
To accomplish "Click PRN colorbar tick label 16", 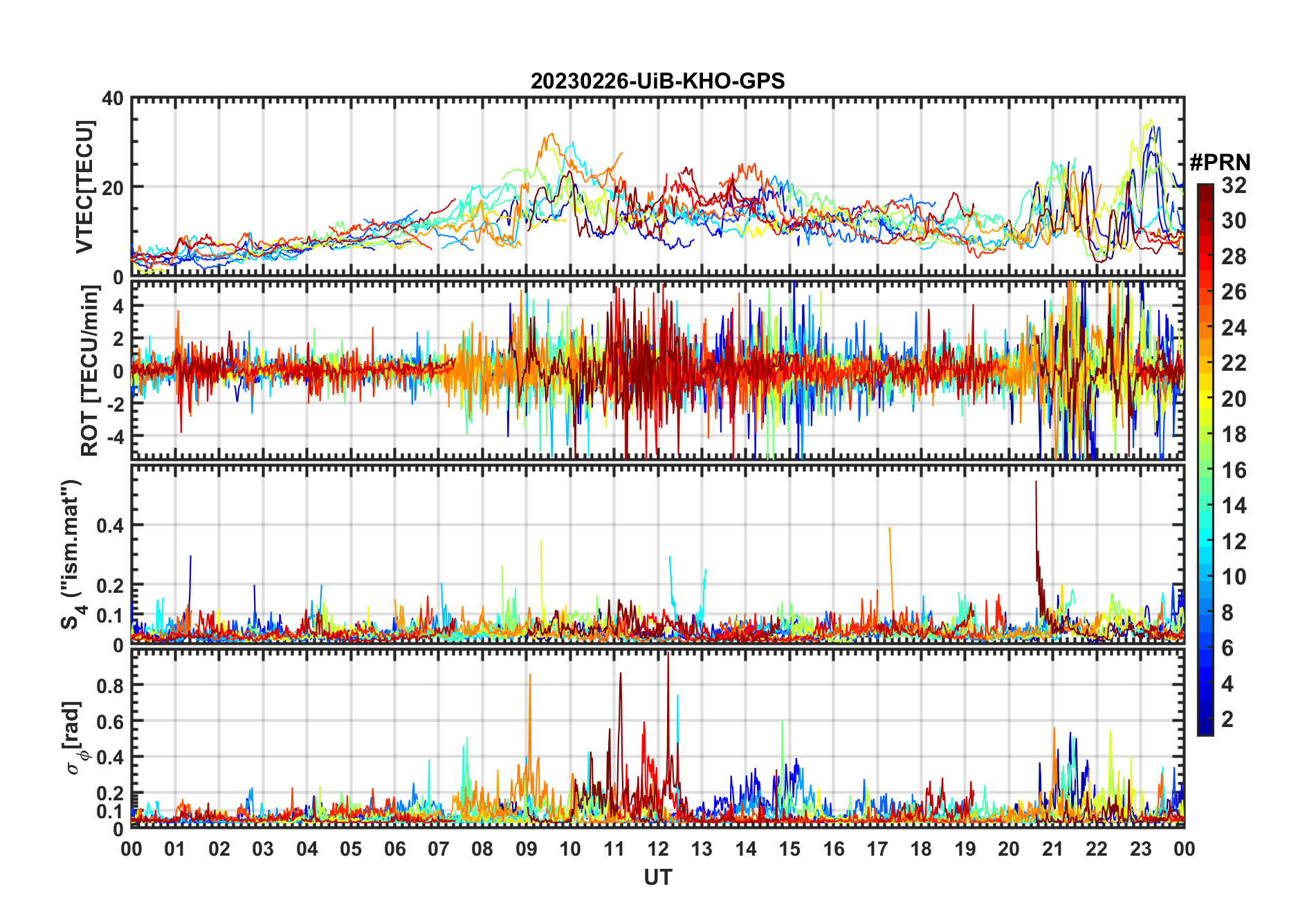I will click(1234, 470).
